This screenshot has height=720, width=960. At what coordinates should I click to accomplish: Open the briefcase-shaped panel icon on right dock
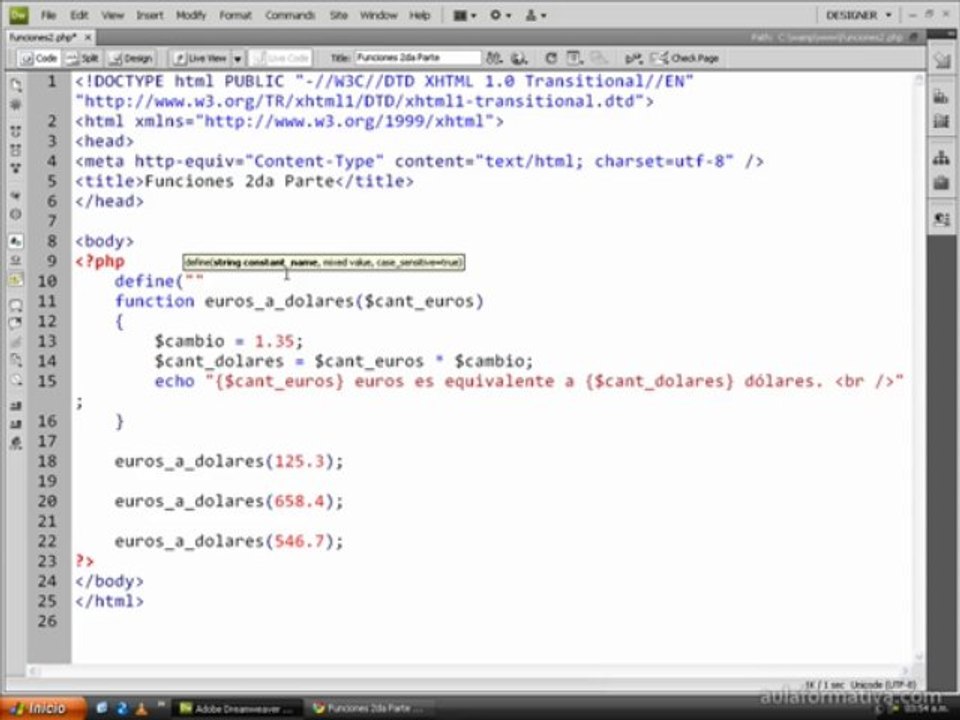942,182
